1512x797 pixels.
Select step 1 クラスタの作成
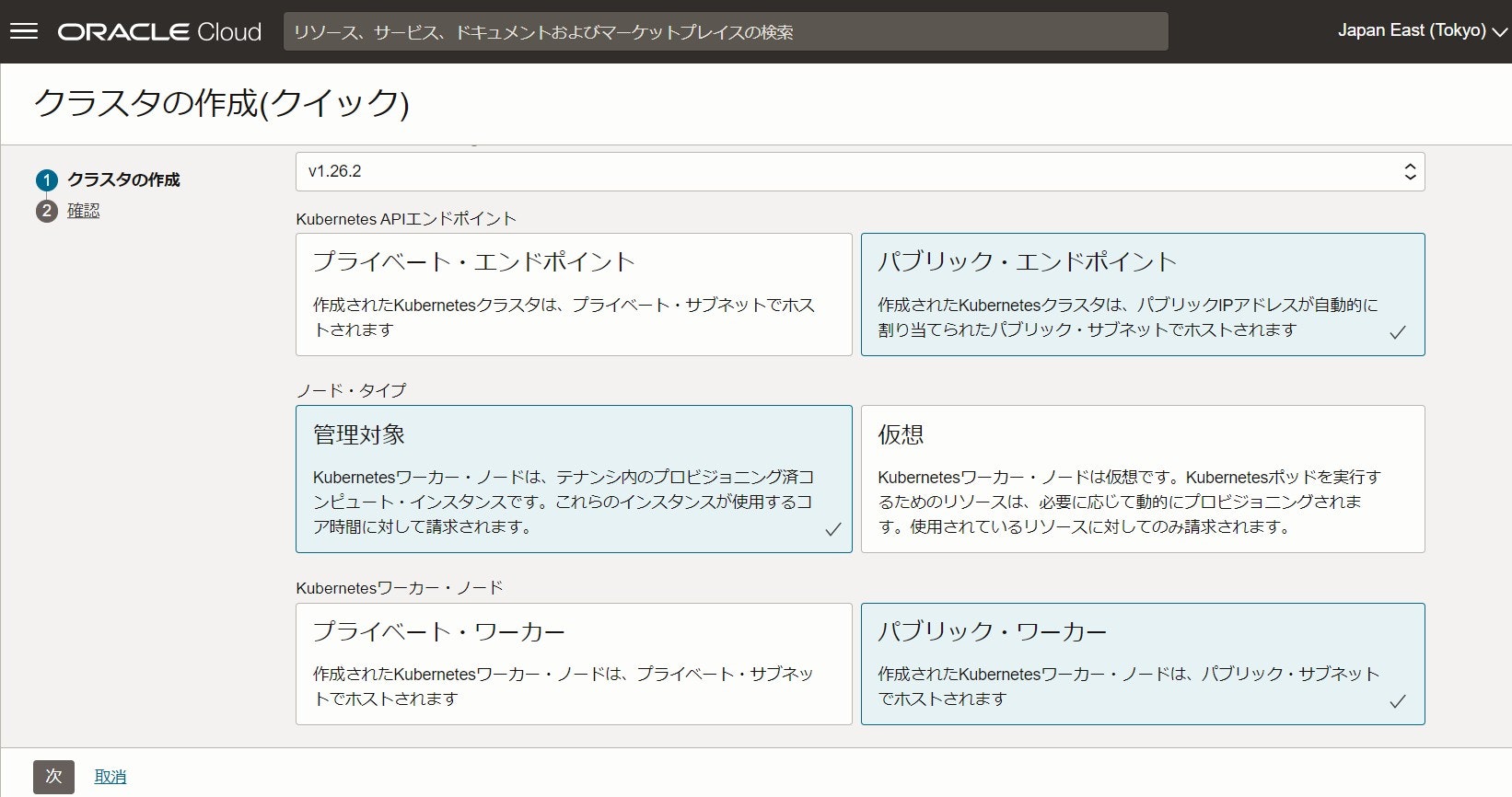(123, 179)
